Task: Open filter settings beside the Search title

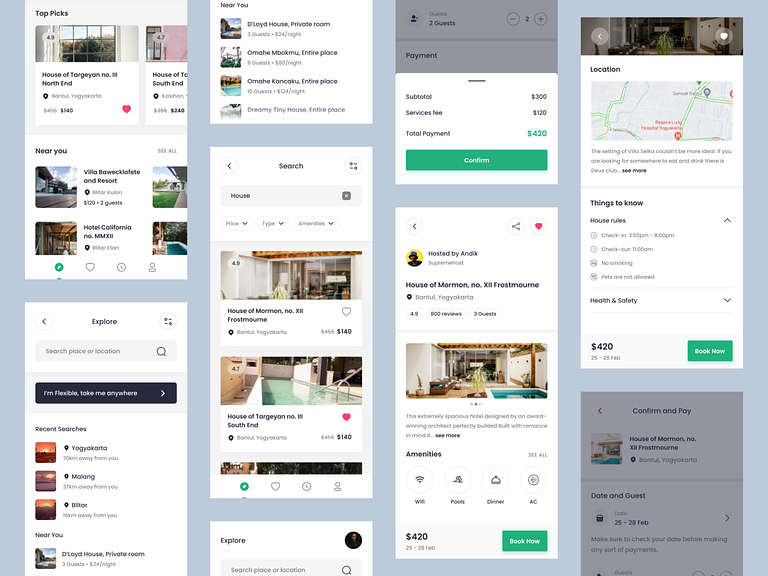Action: click(x=352, y=166)
